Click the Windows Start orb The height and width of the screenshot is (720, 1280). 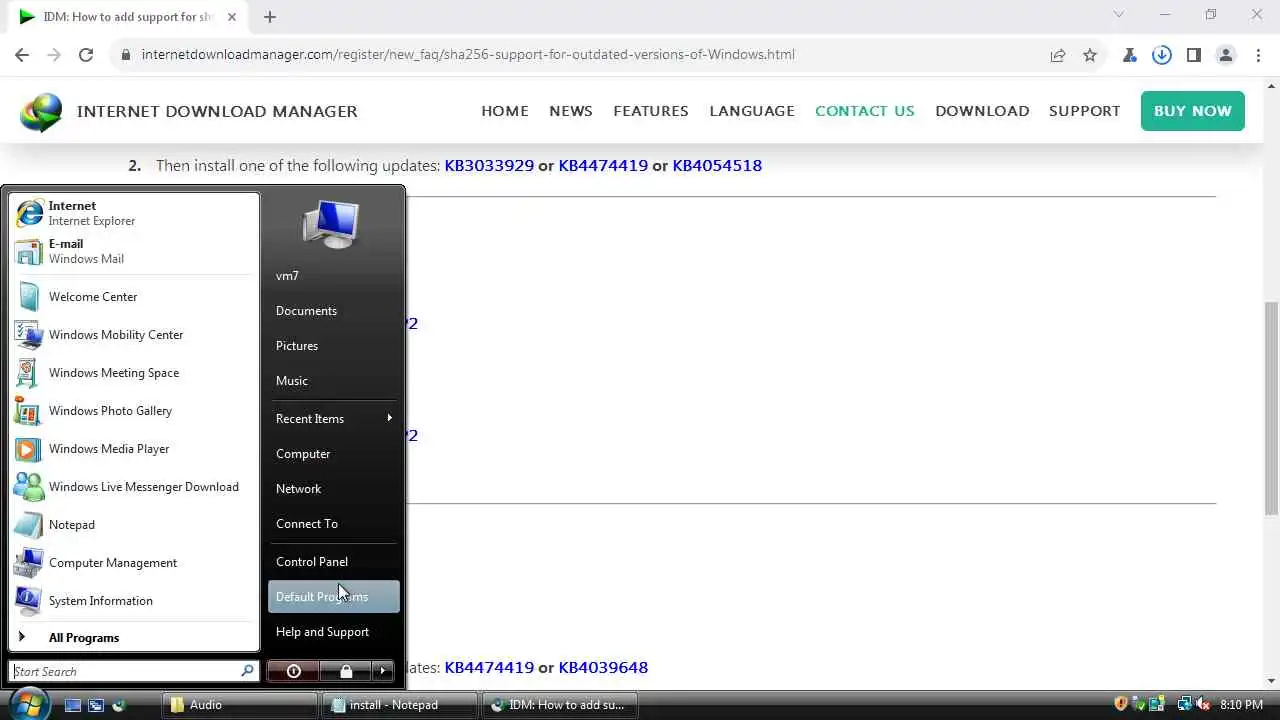click(x=28, y=703)
